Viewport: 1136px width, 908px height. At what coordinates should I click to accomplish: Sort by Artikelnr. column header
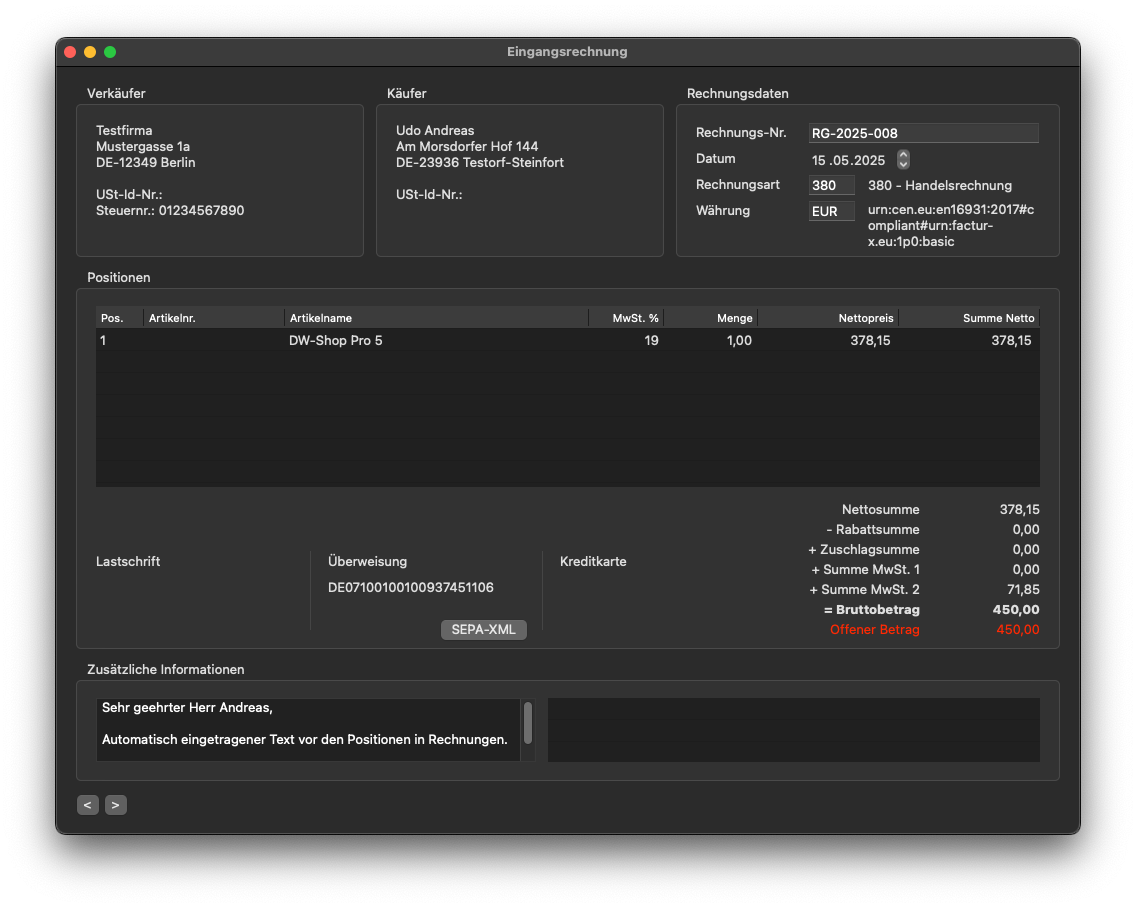pos(214,318)
